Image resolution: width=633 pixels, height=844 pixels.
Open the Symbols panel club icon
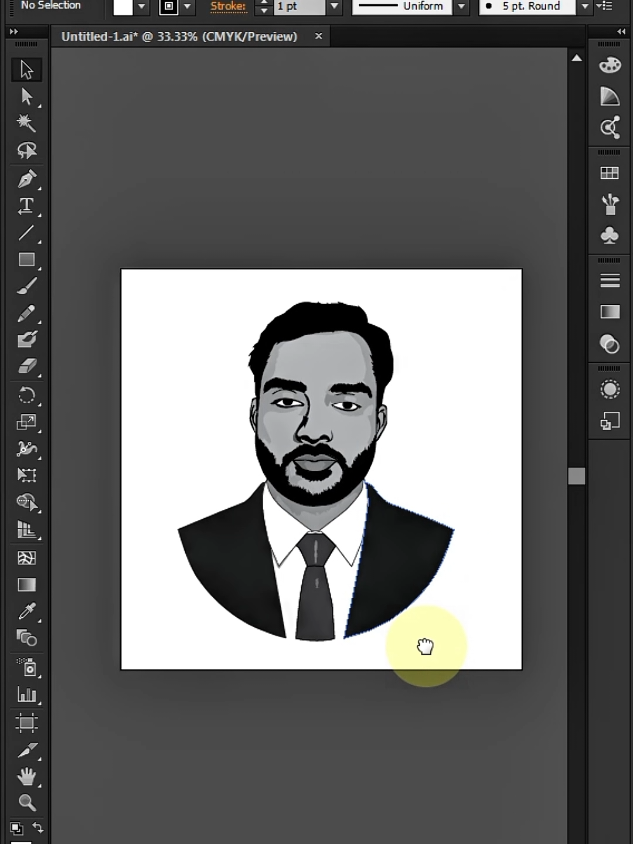point(610,236)
